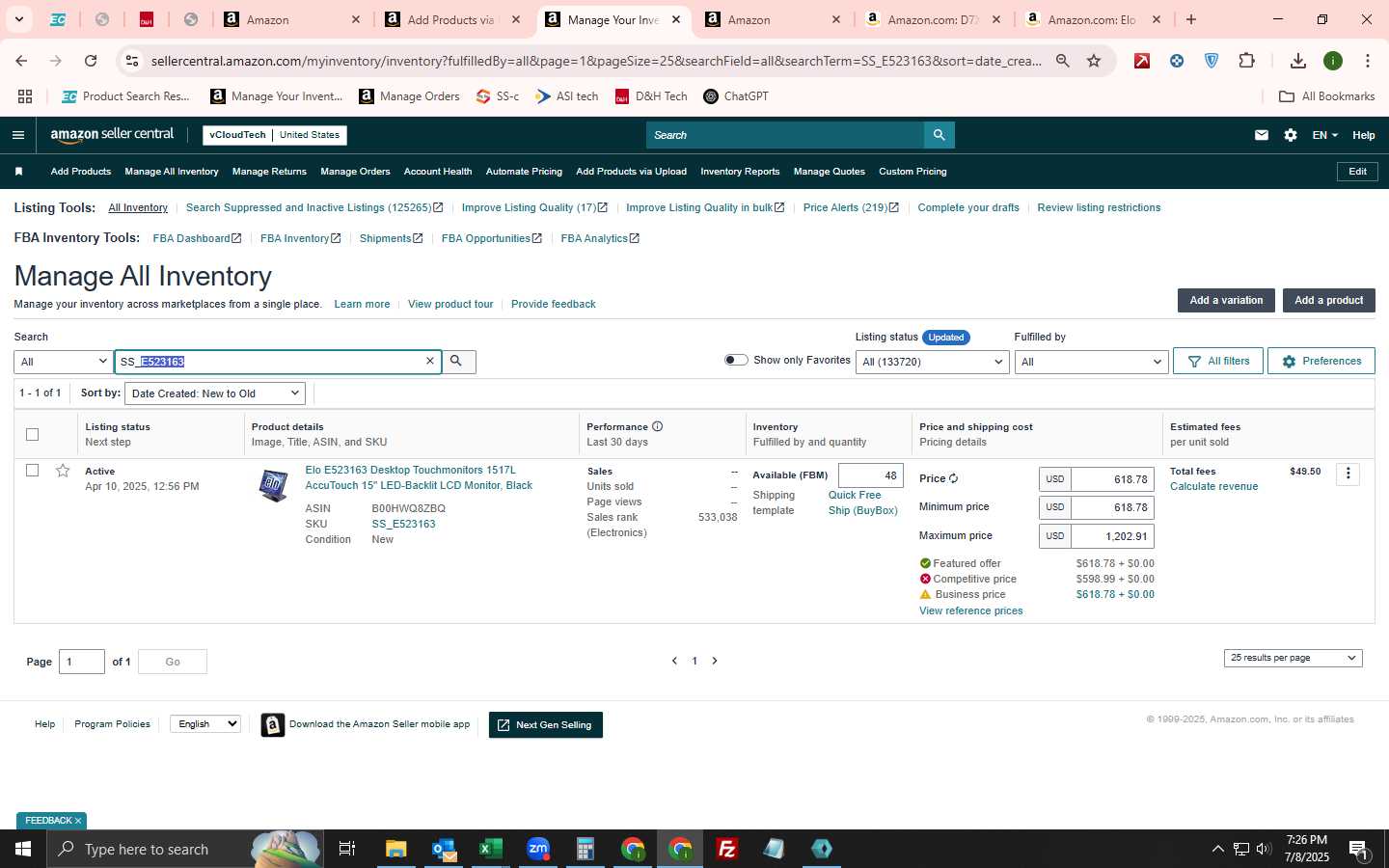This screenshot has height=868, width=1389.
Task: Open Chrome downloads icon
Action: [1298, 61]
